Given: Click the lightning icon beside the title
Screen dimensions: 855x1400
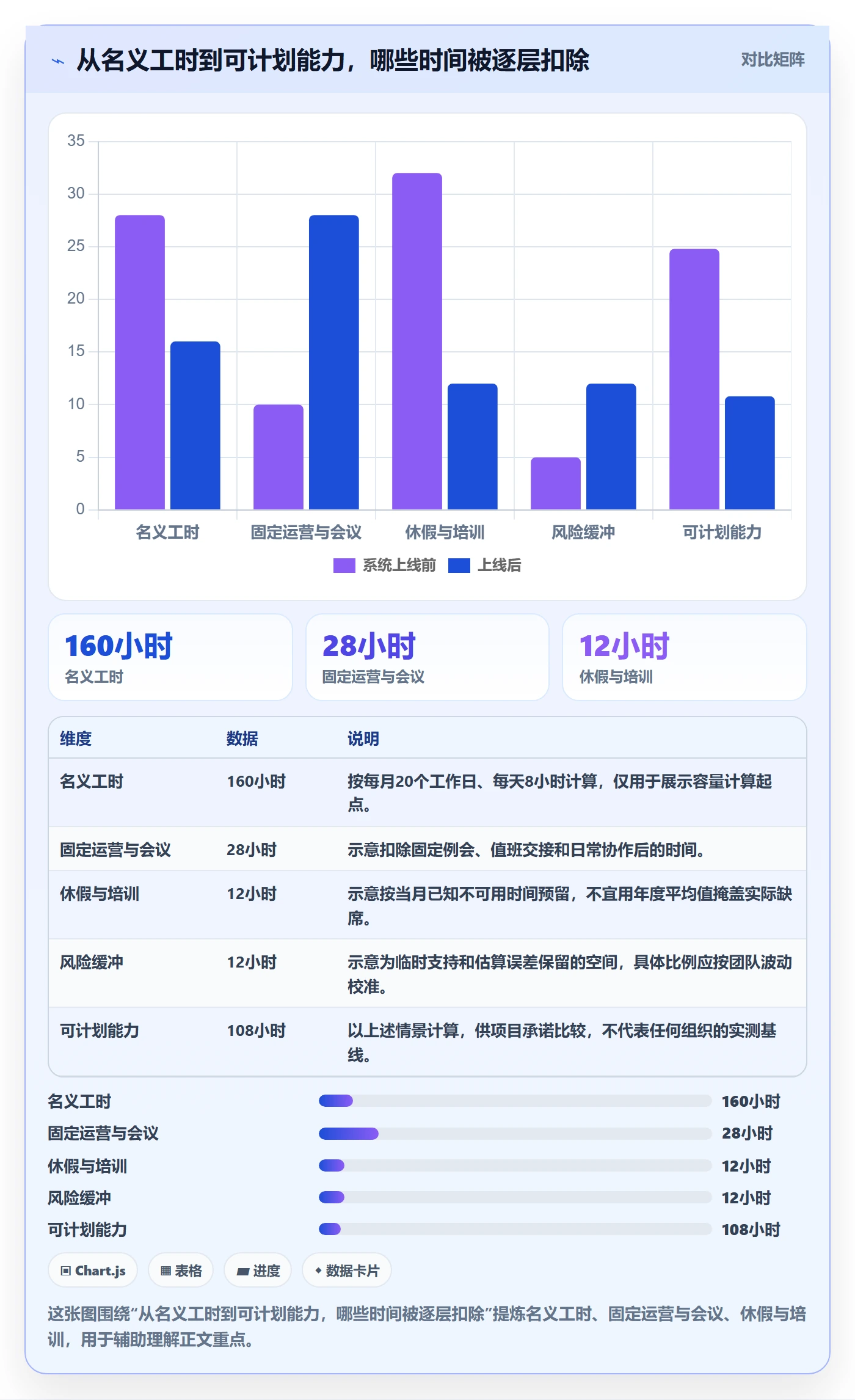Looking at the screenshot, I should pos(58,61).
